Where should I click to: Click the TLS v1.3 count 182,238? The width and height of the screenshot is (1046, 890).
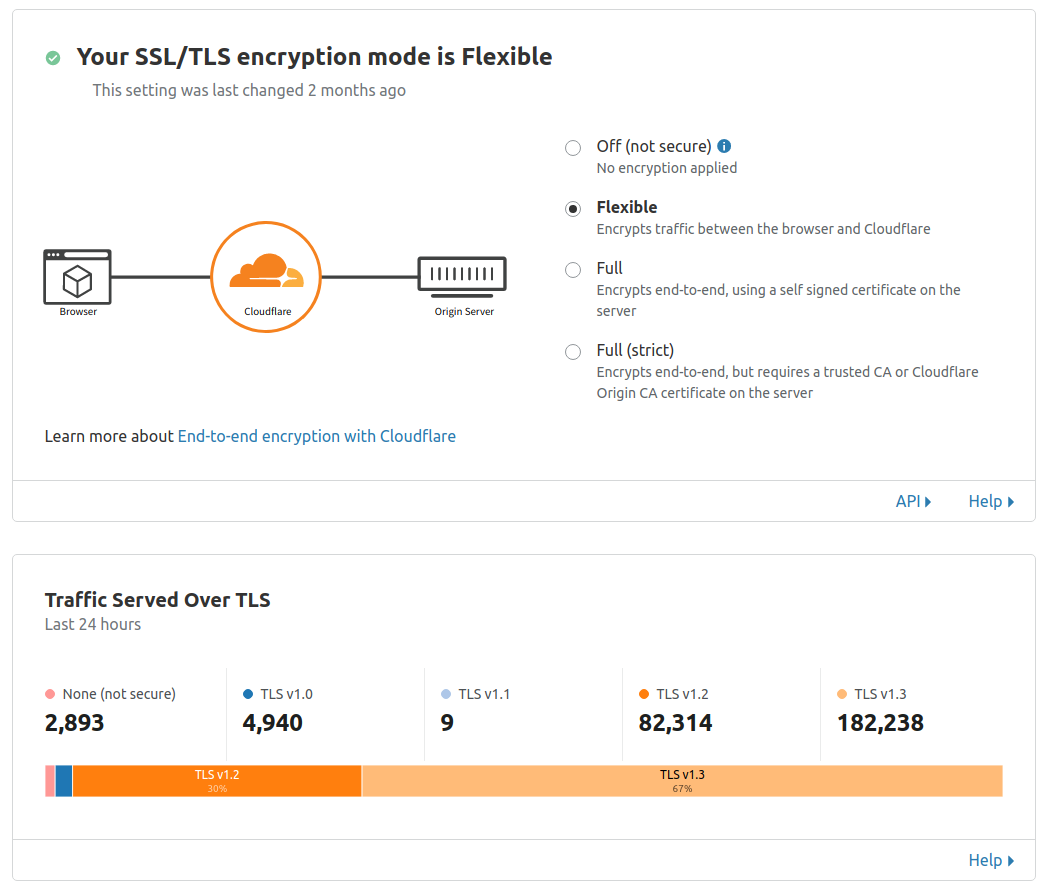[880, 723]
